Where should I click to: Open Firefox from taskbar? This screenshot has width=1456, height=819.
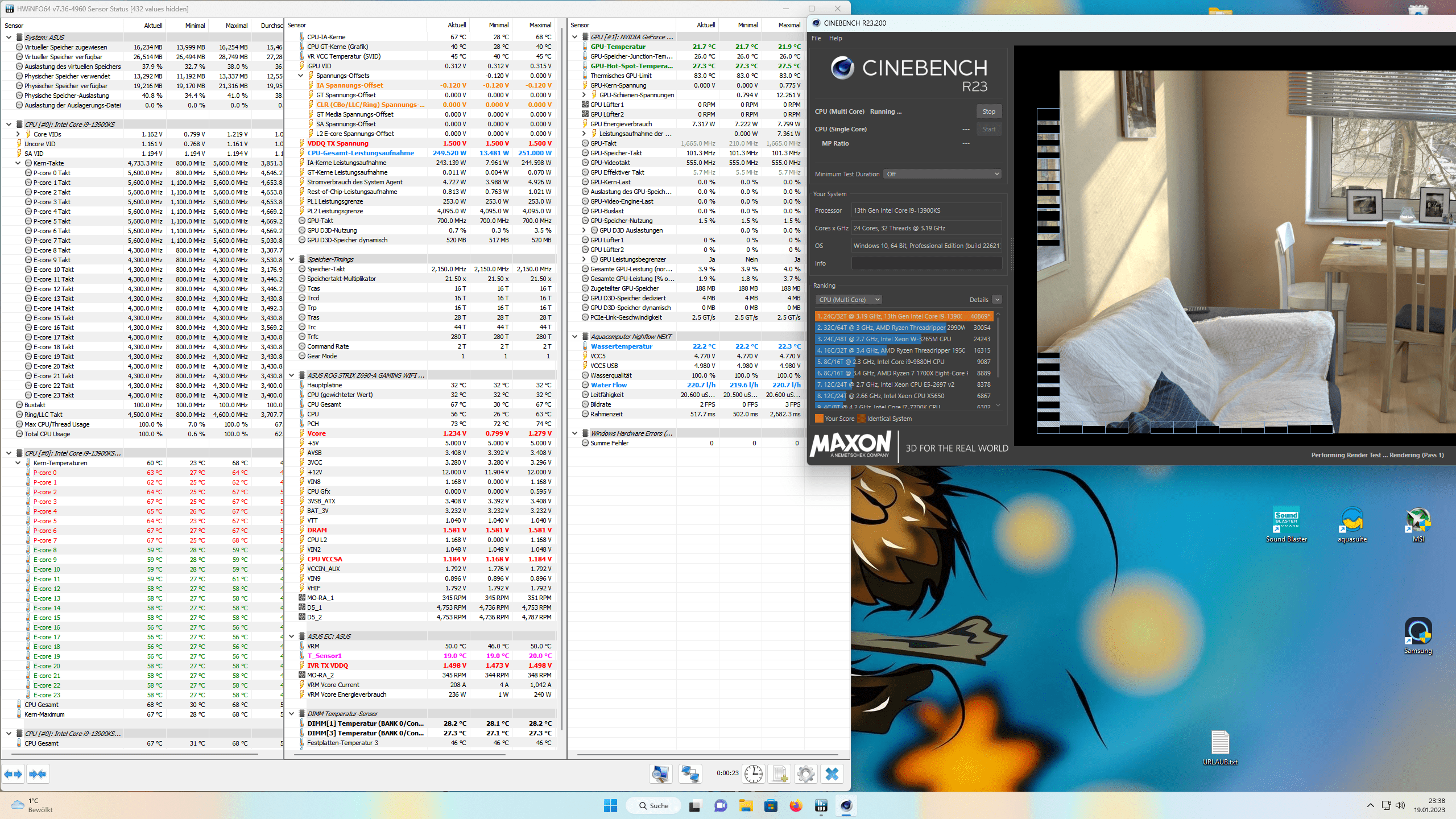(x=796, y=805)
